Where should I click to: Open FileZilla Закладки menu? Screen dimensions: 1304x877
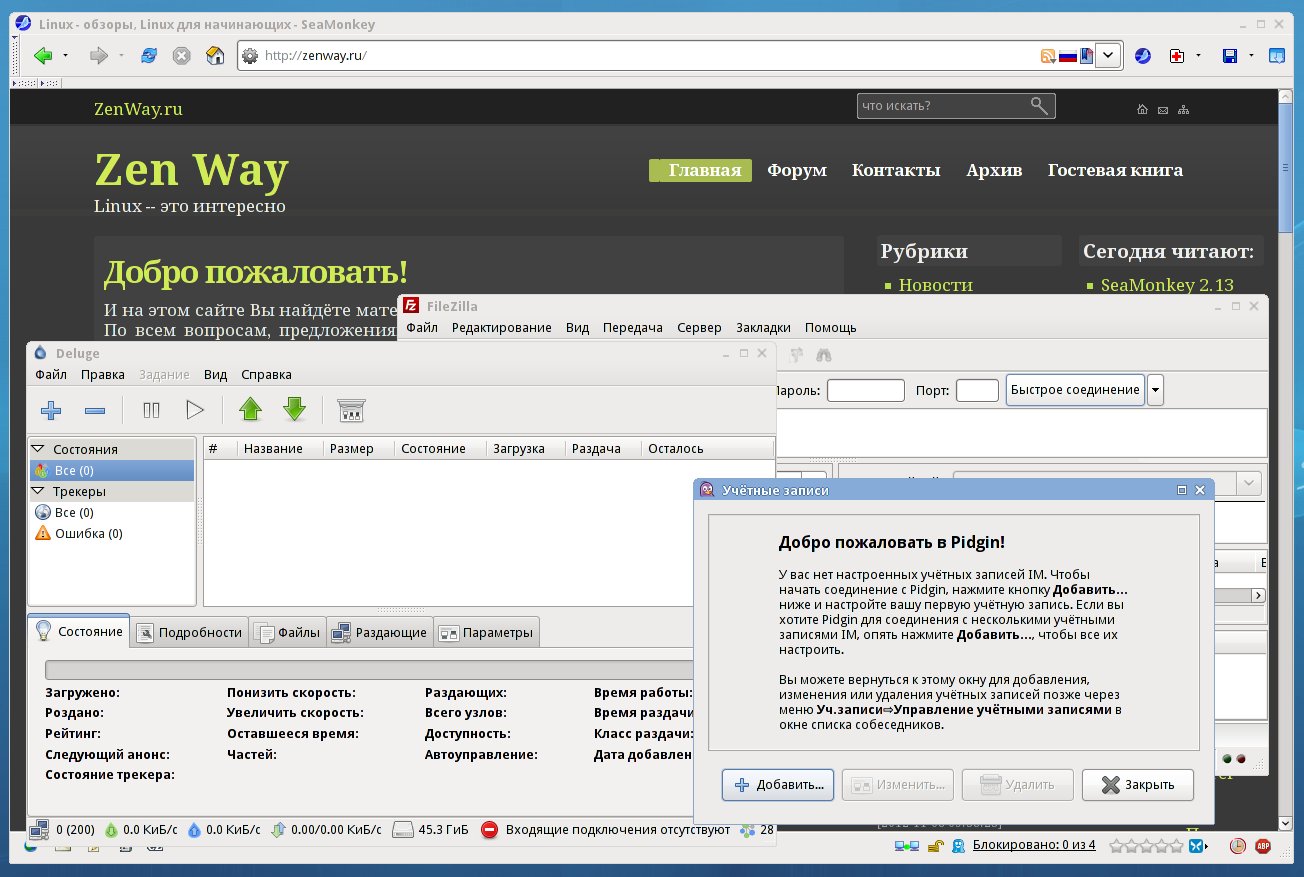[x=763, y=327]
